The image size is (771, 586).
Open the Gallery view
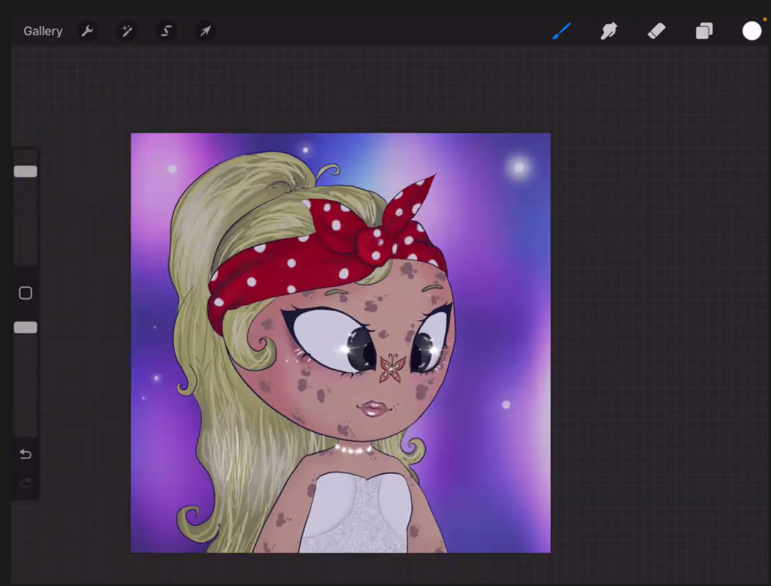tap(43, 31)
